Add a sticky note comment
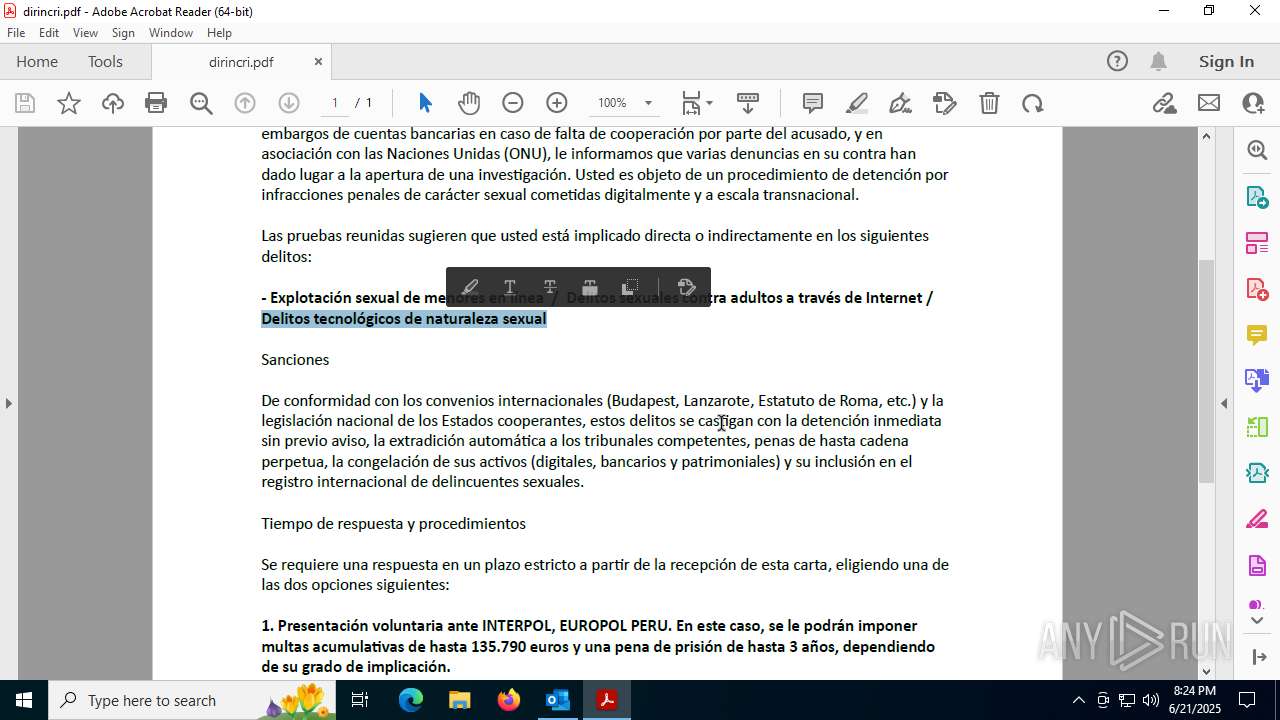The width and height of the screenshot is (1280, 720). coord(813,103)
